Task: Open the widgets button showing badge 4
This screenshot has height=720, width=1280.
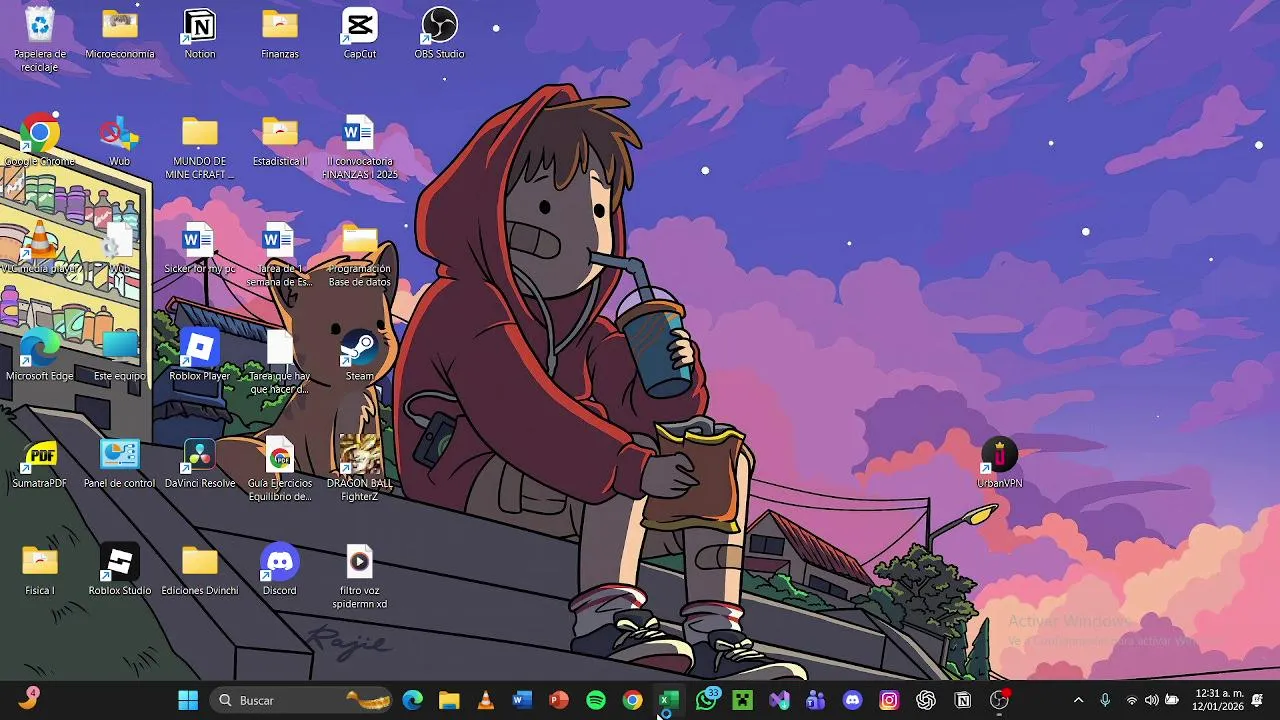Action: pyautogui.click(x=28, y=699)
